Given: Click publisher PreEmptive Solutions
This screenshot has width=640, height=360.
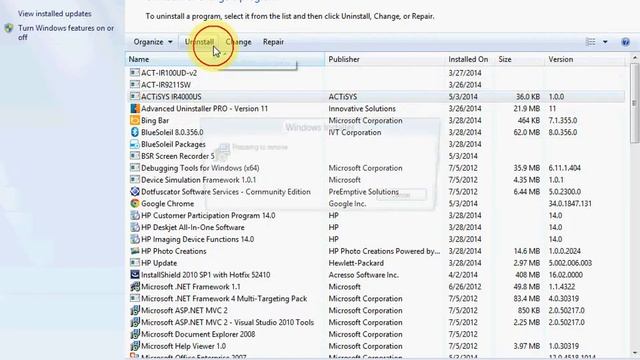Looking at the screenshot, I should click(x=364, y=191).
